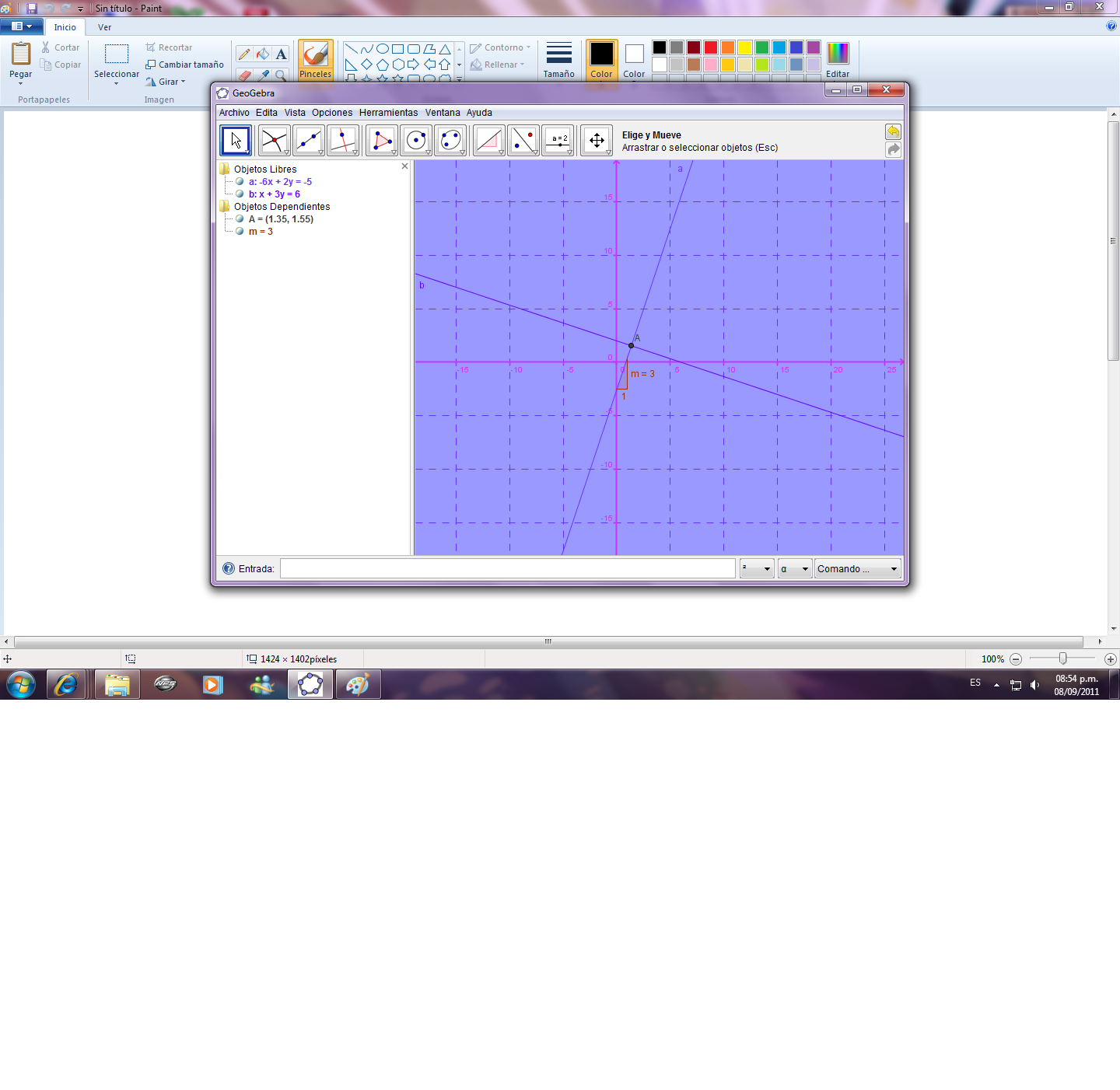The height and width of the screenshot is (1090, 1120).
Task: Select the slope/angle measurement tool
Action: click(489, 141)
